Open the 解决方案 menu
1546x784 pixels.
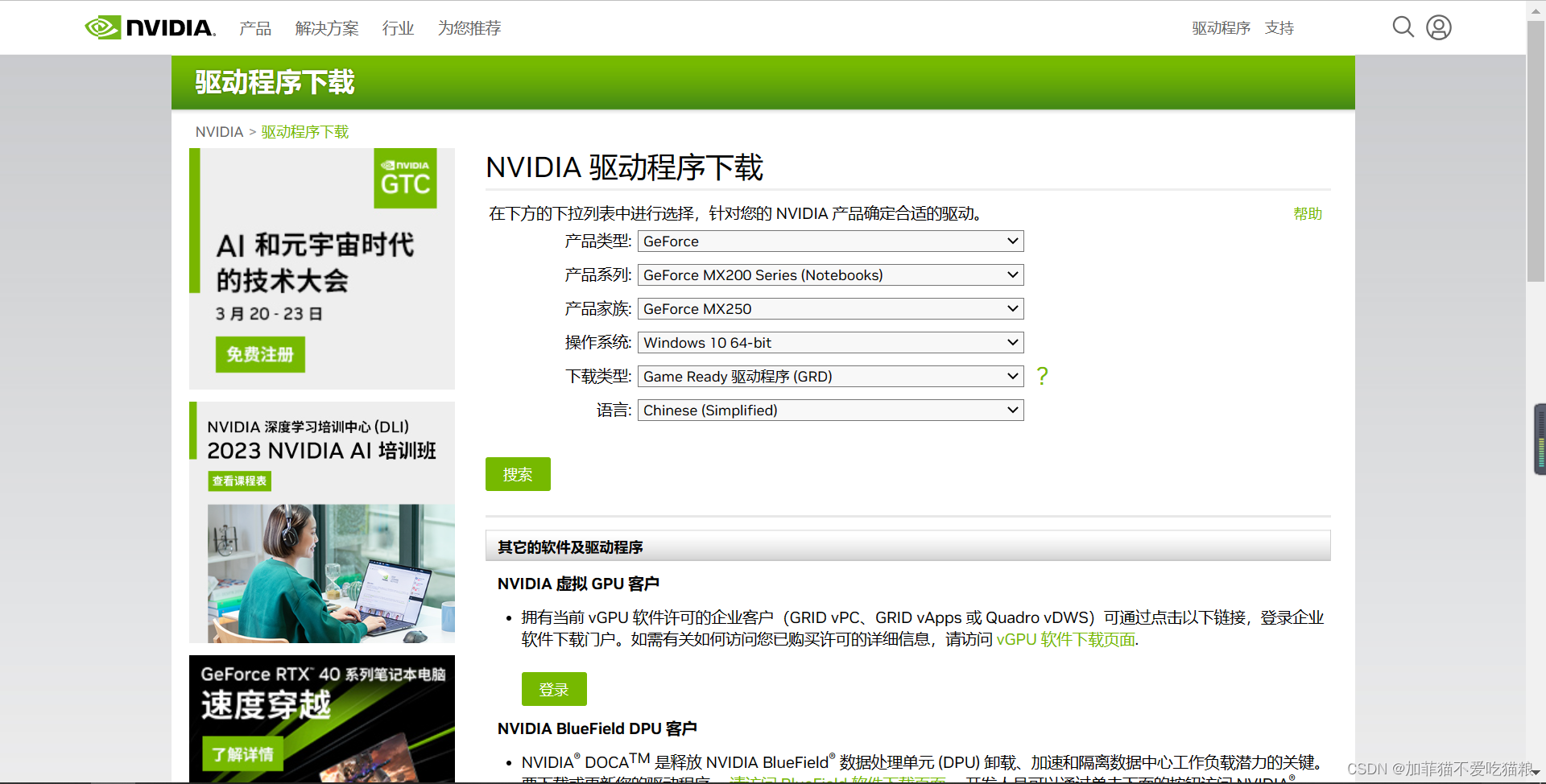[x=327, y=28]
